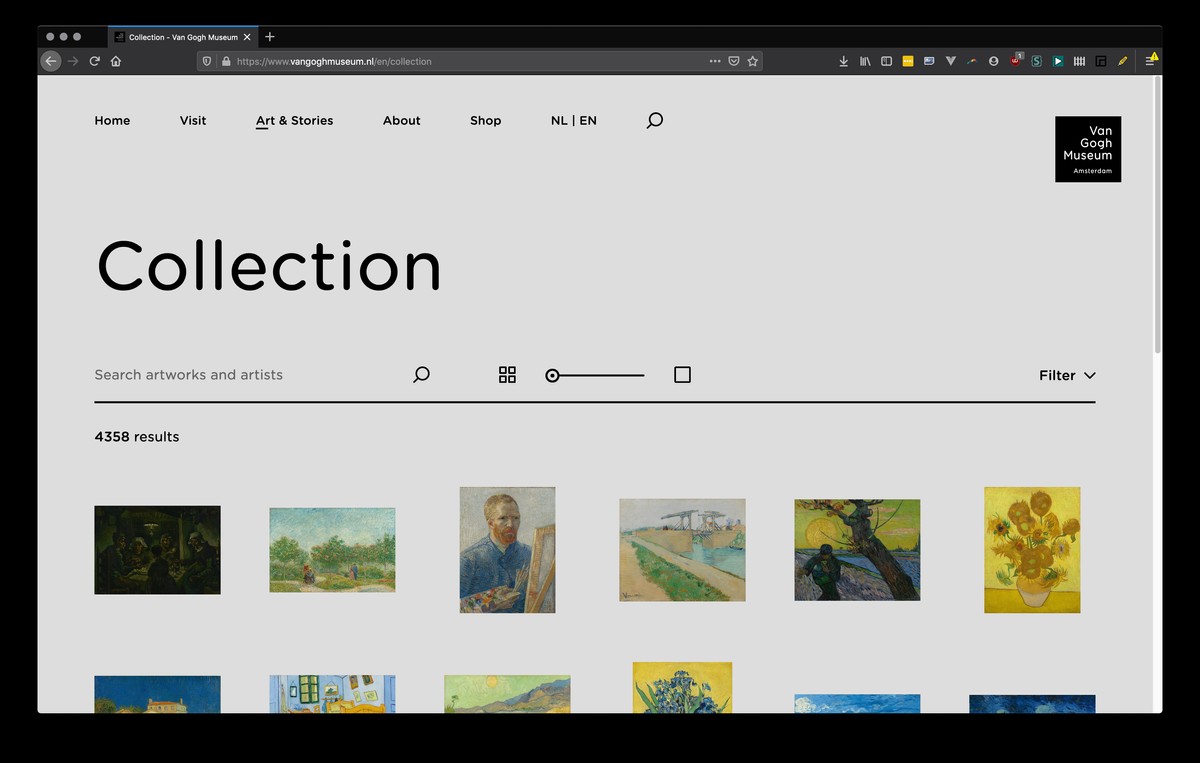Viewport: 1200px width, 763px height.
Task: Click the Van Gogh Museum logo
Action: [x=1088, y=149]
